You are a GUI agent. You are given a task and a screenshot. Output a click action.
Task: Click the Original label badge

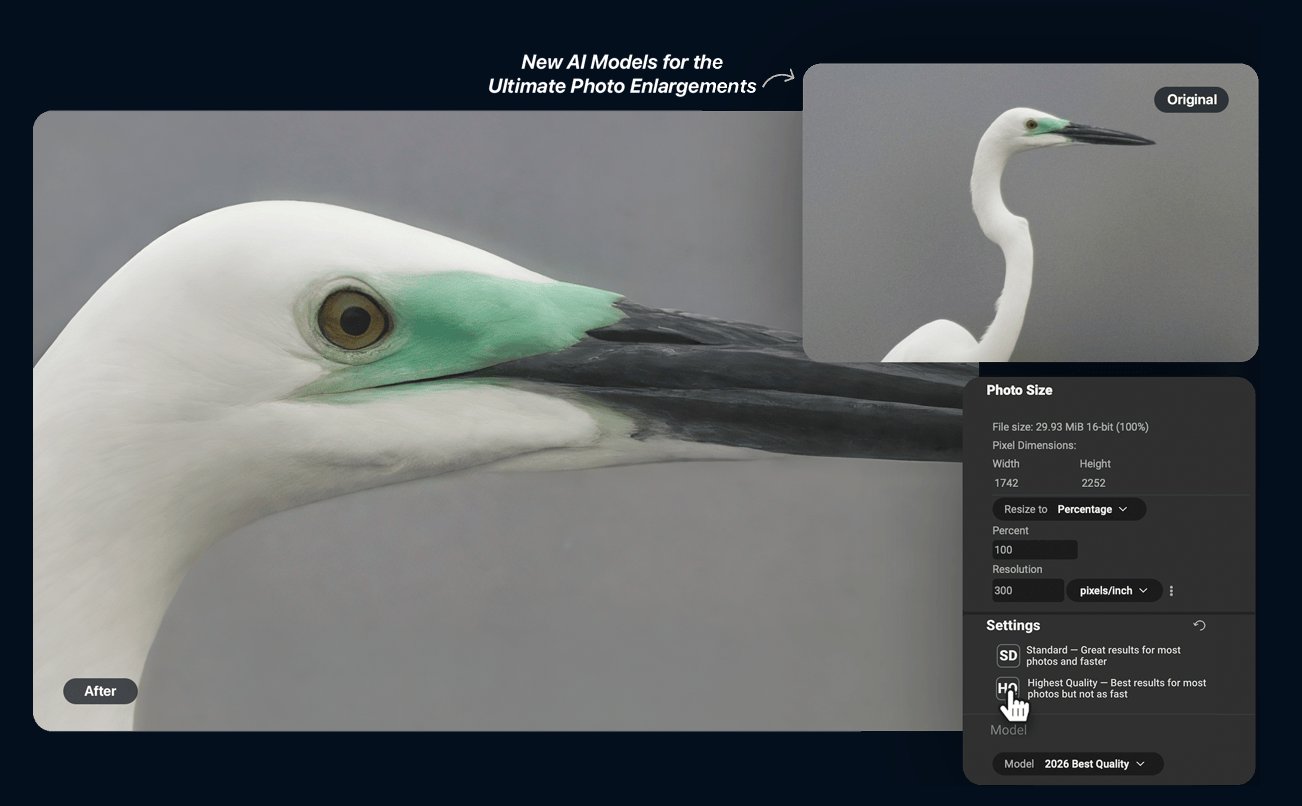[x=1191, y=100]
